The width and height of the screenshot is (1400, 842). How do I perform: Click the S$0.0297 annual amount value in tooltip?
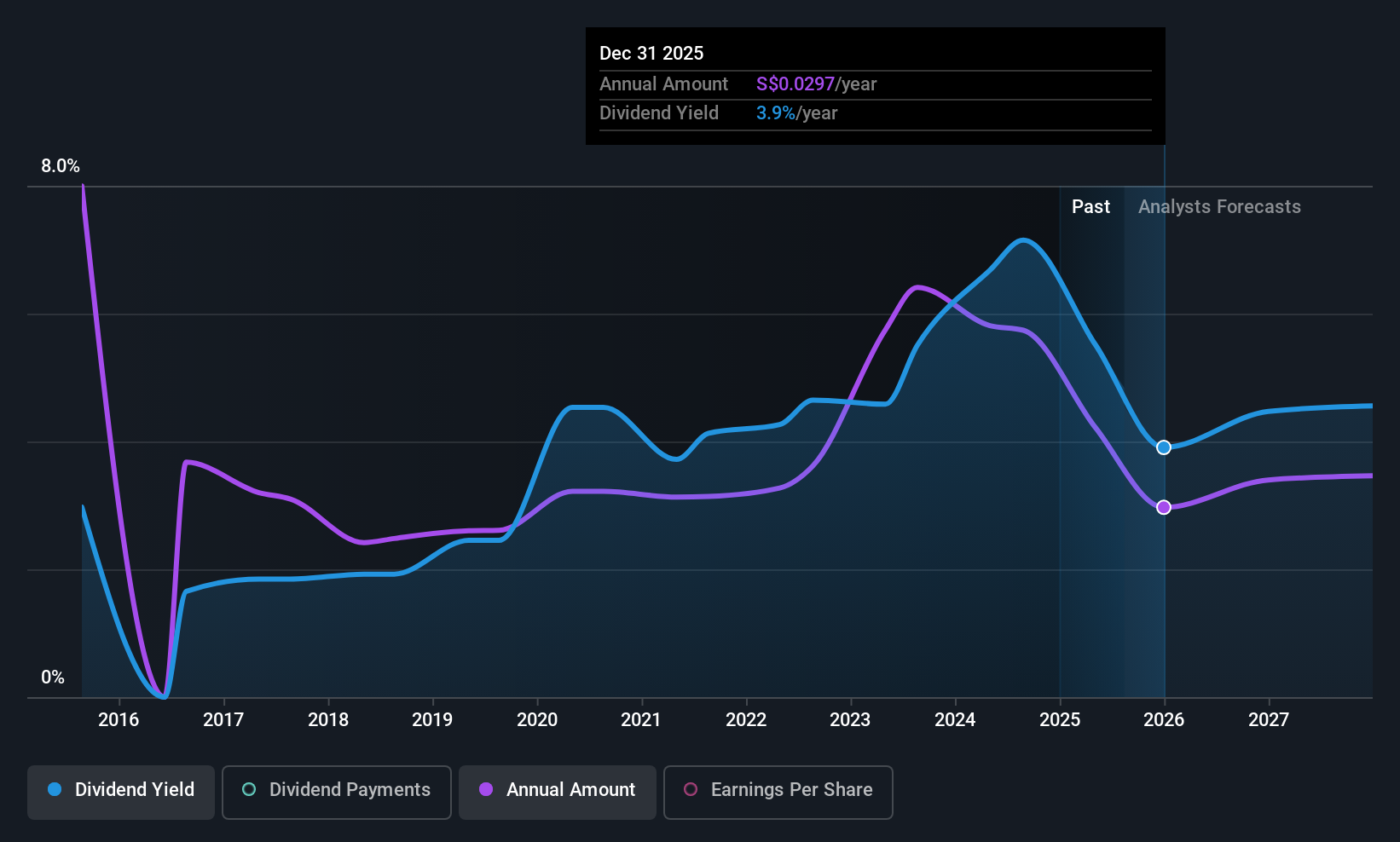(x=795, y=84)
